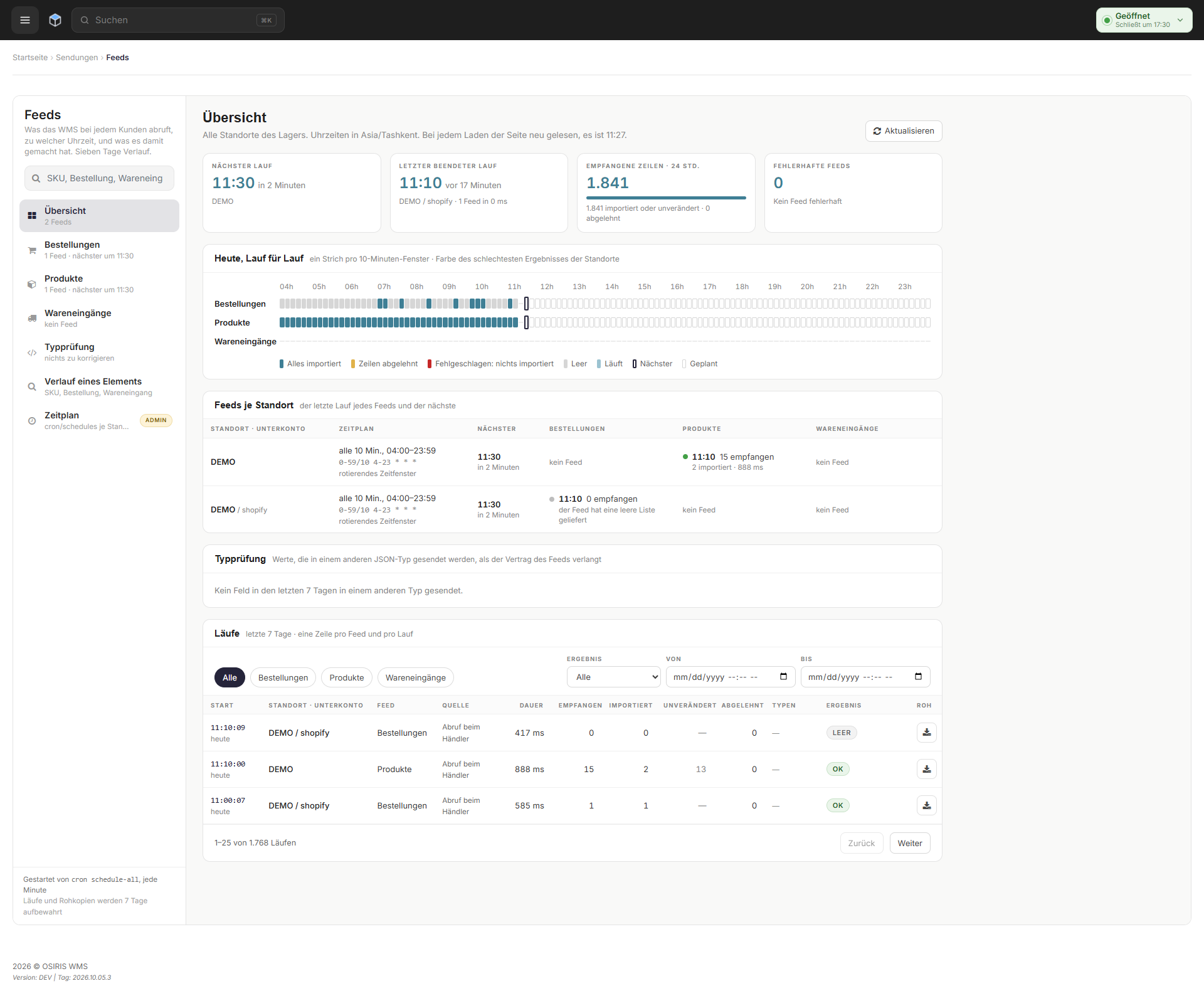
Task: Open Bestellungen in the Feeds sidebar
Action: pyautogui.click(x=99, y=250)
